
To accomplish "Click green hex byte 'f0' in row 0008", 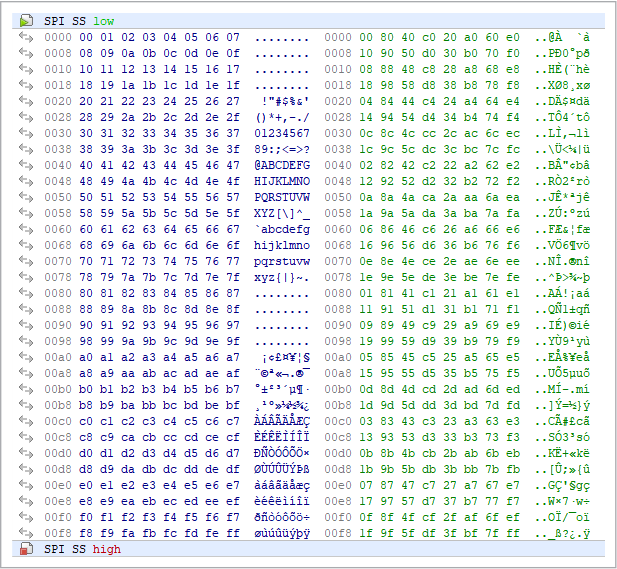I will (513, 53).
